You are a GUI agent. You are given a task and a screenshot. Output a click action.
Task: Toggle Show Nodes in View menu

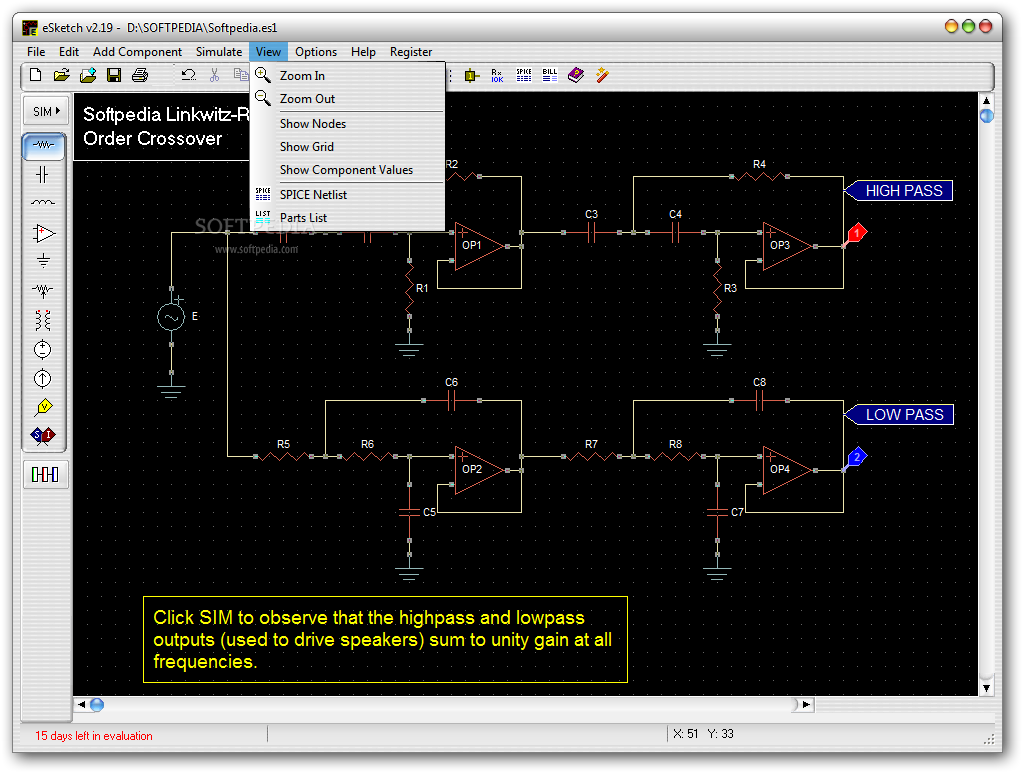coord(348,124)
